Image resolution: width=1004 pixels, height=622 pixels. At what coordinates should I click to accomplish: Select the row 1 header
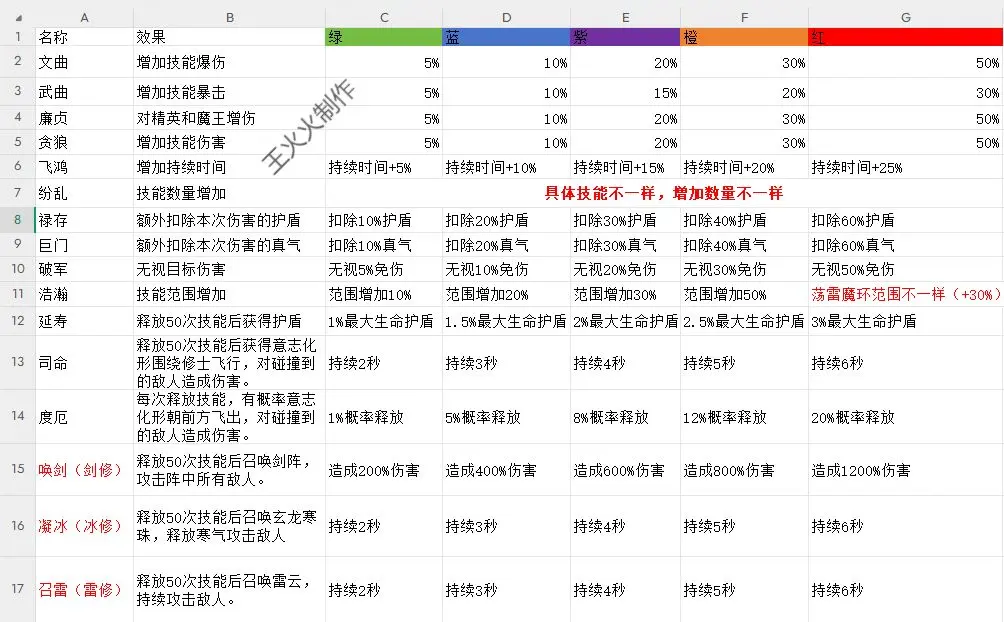(17, 37)
